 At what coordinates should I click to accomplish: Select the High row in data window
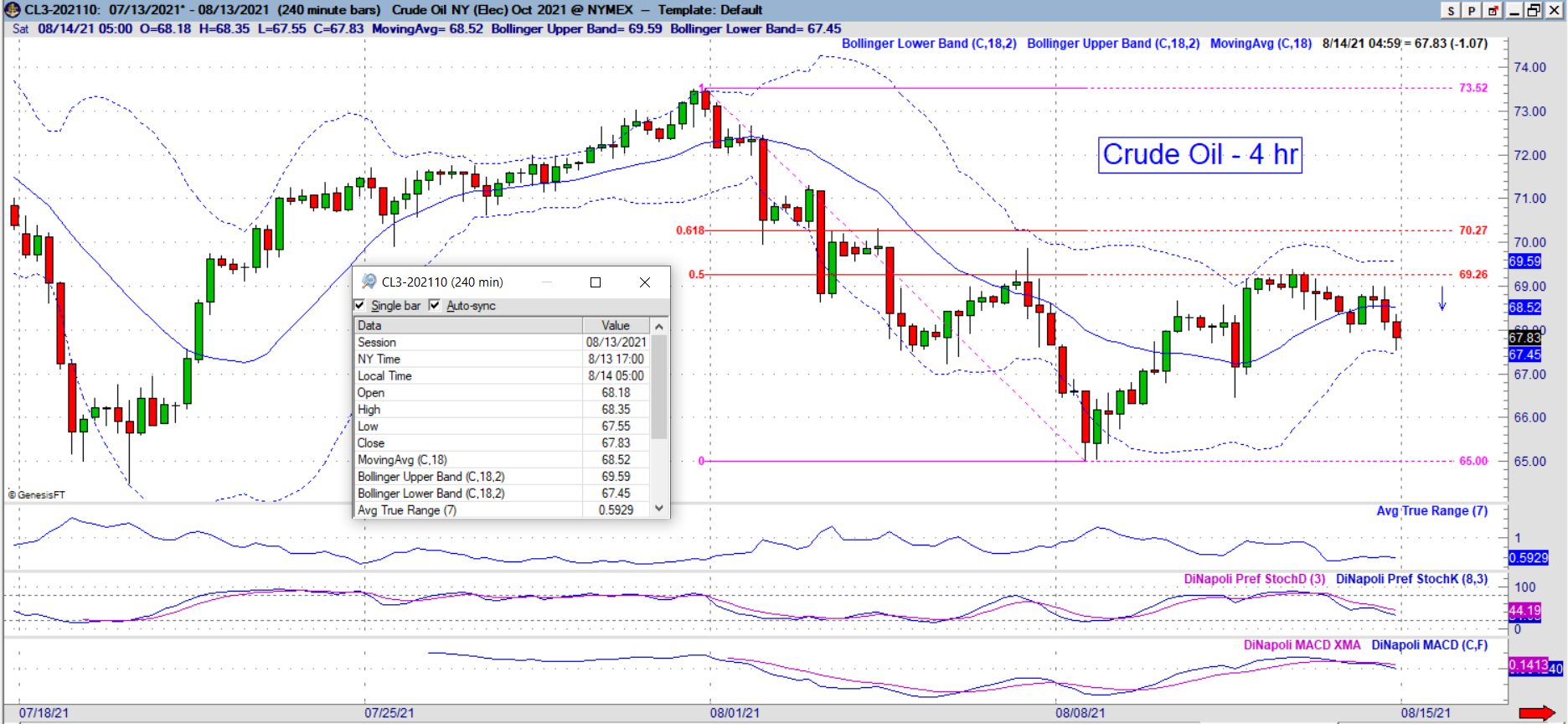pyautogui.click(x=502, y=409)
